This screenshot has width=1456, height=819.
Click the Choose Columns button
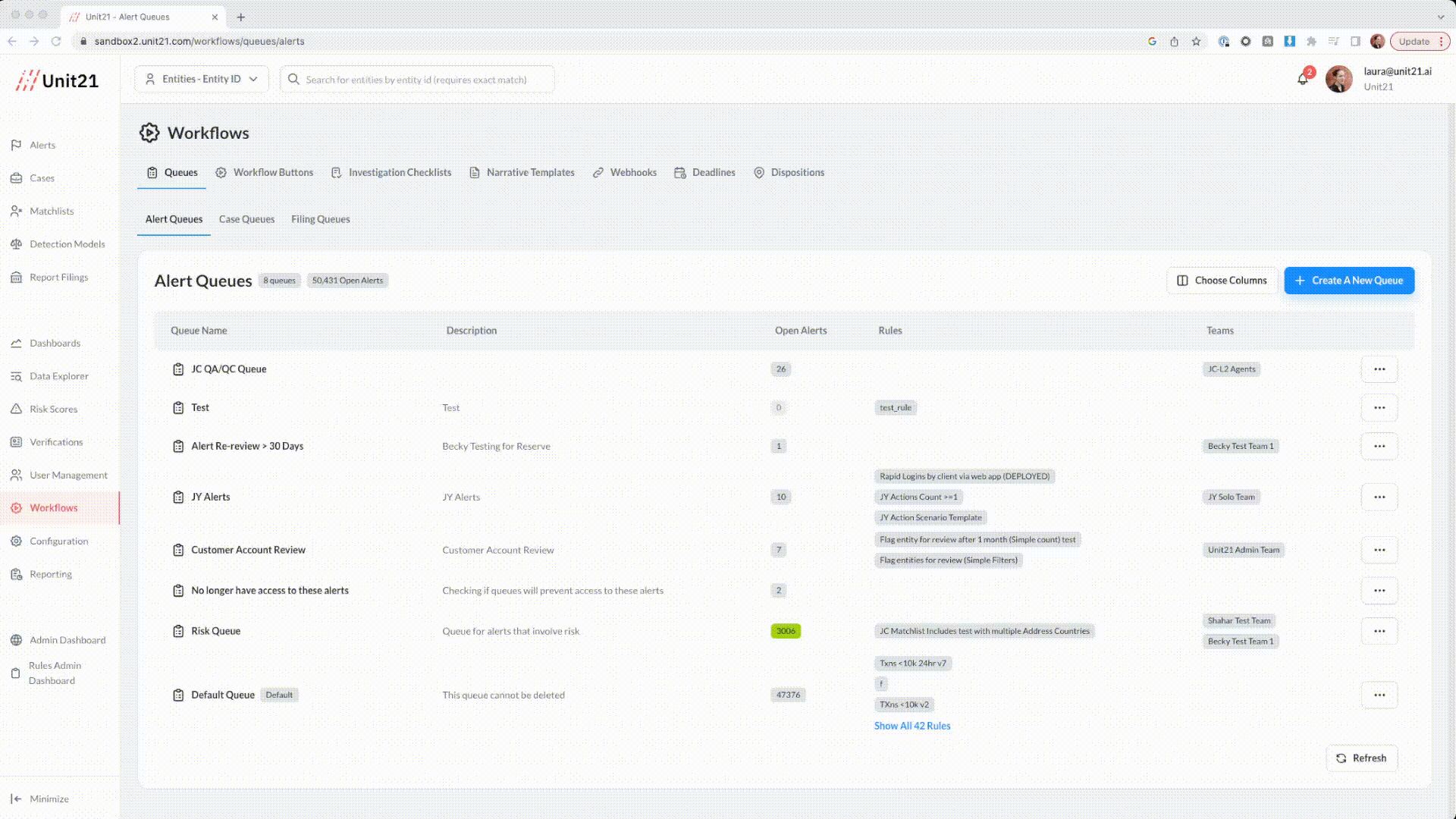[1222, 281]
